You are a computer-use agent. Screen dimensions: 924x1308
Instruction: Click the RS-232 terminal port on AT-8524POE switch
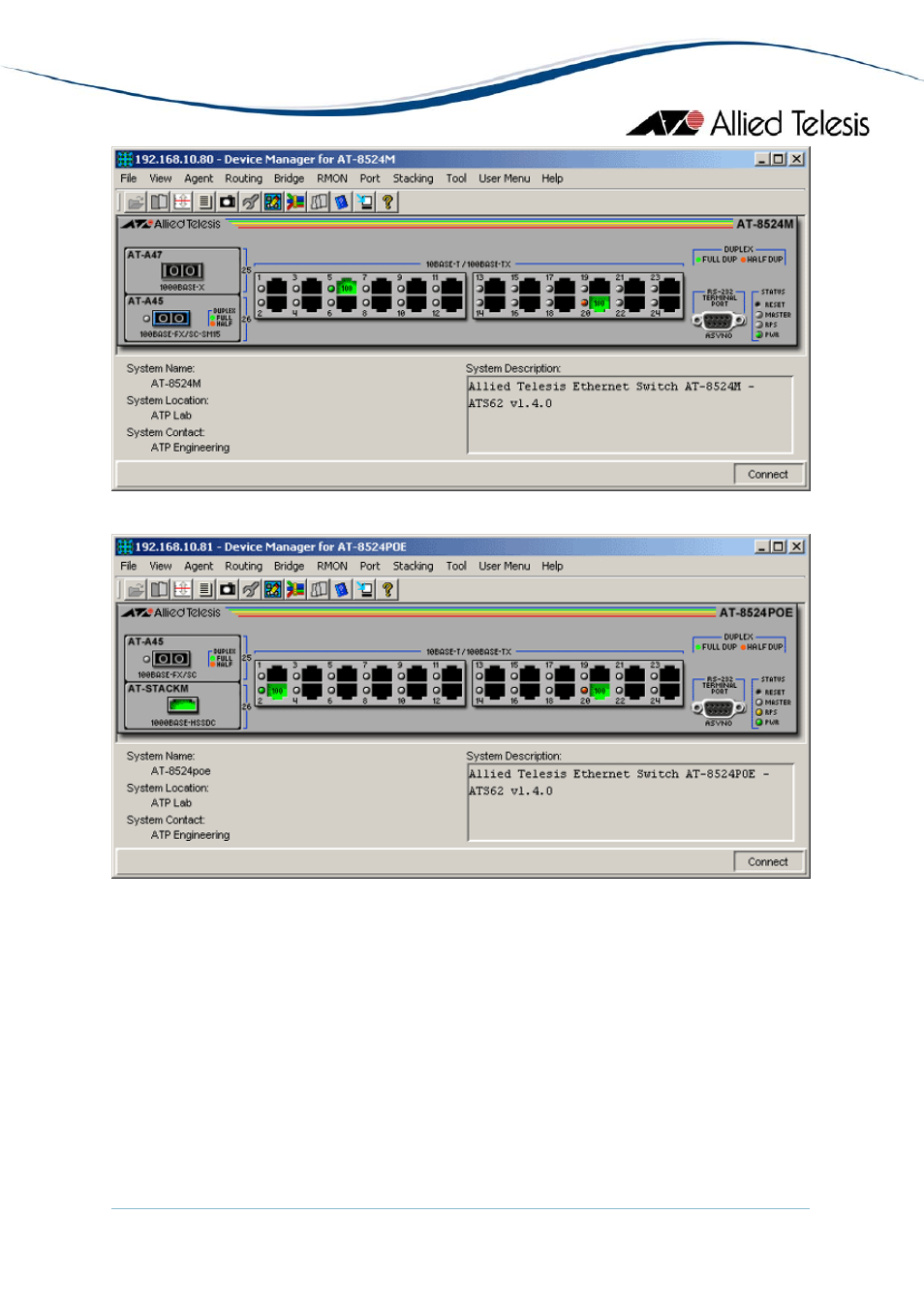(x=718, y=708)
